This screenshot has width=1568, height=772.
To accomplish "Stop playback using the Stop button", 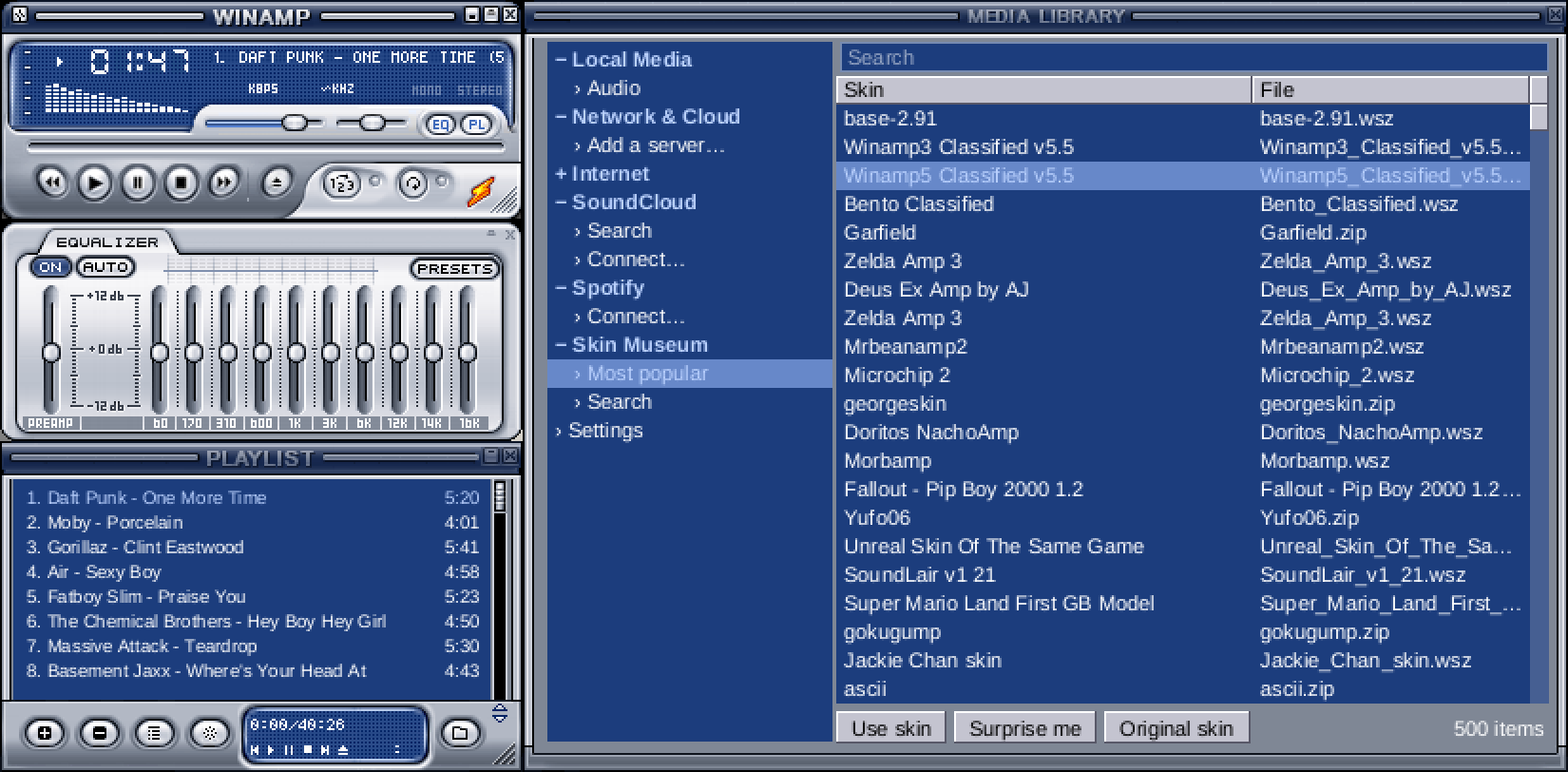I will (182, 183).
